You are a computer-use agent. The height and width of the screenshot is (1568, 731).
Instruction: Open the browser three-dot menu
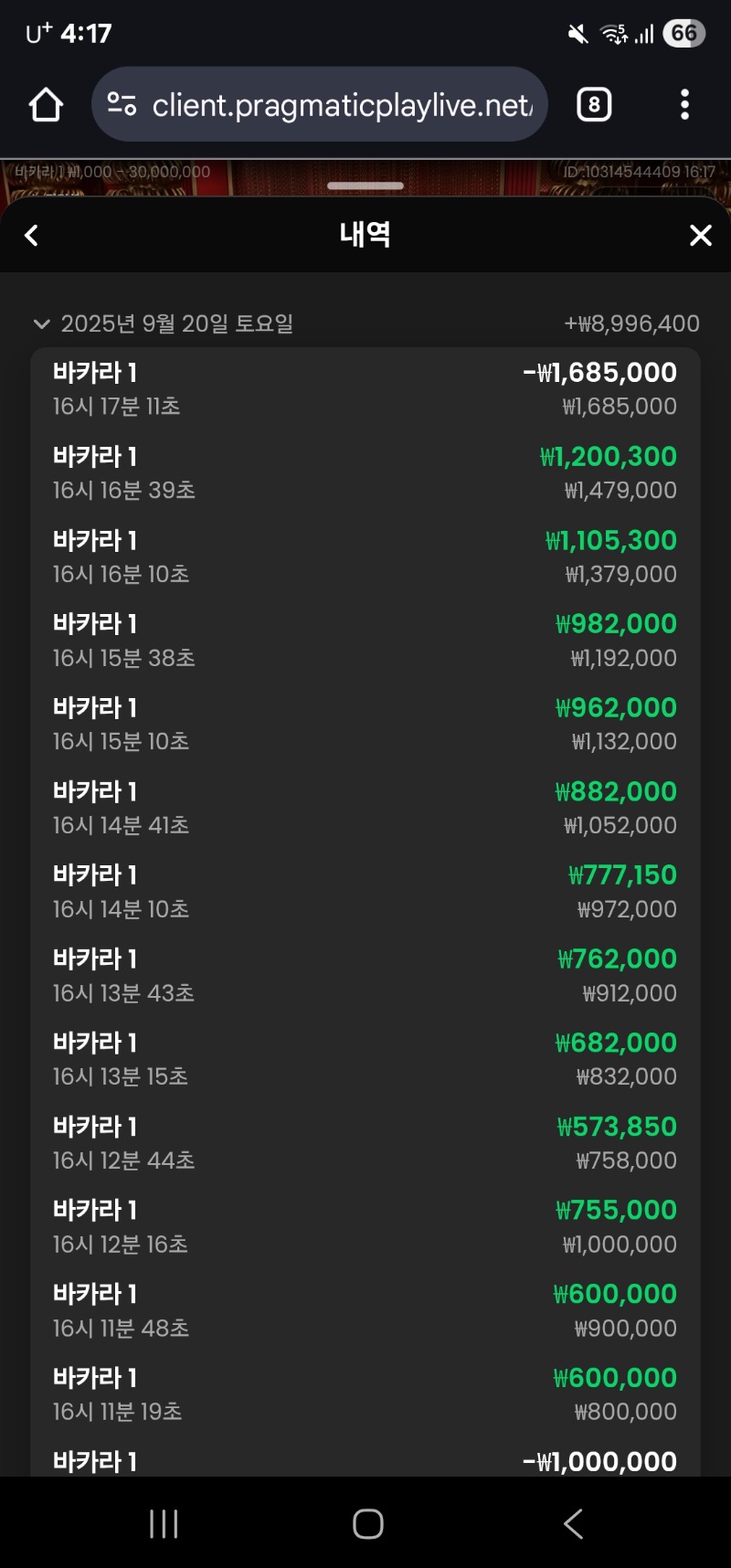684,105
